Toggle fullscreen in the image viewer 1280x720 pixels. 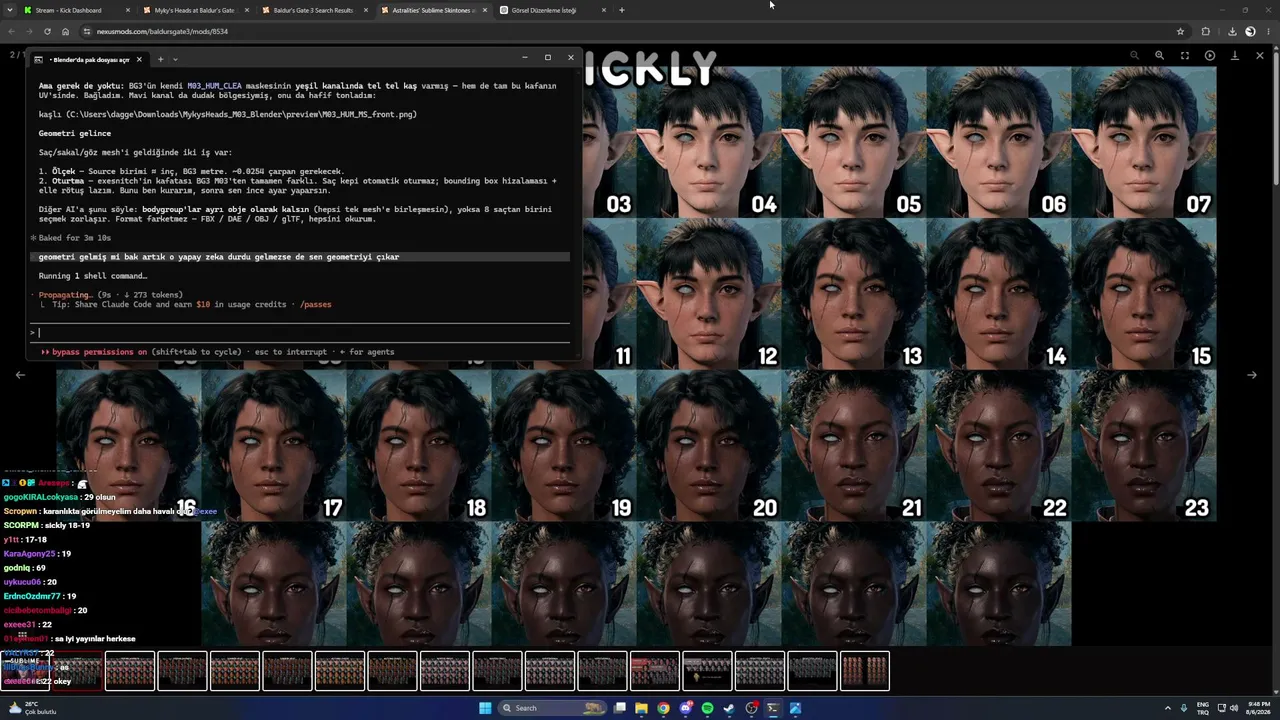point(1184,56)
